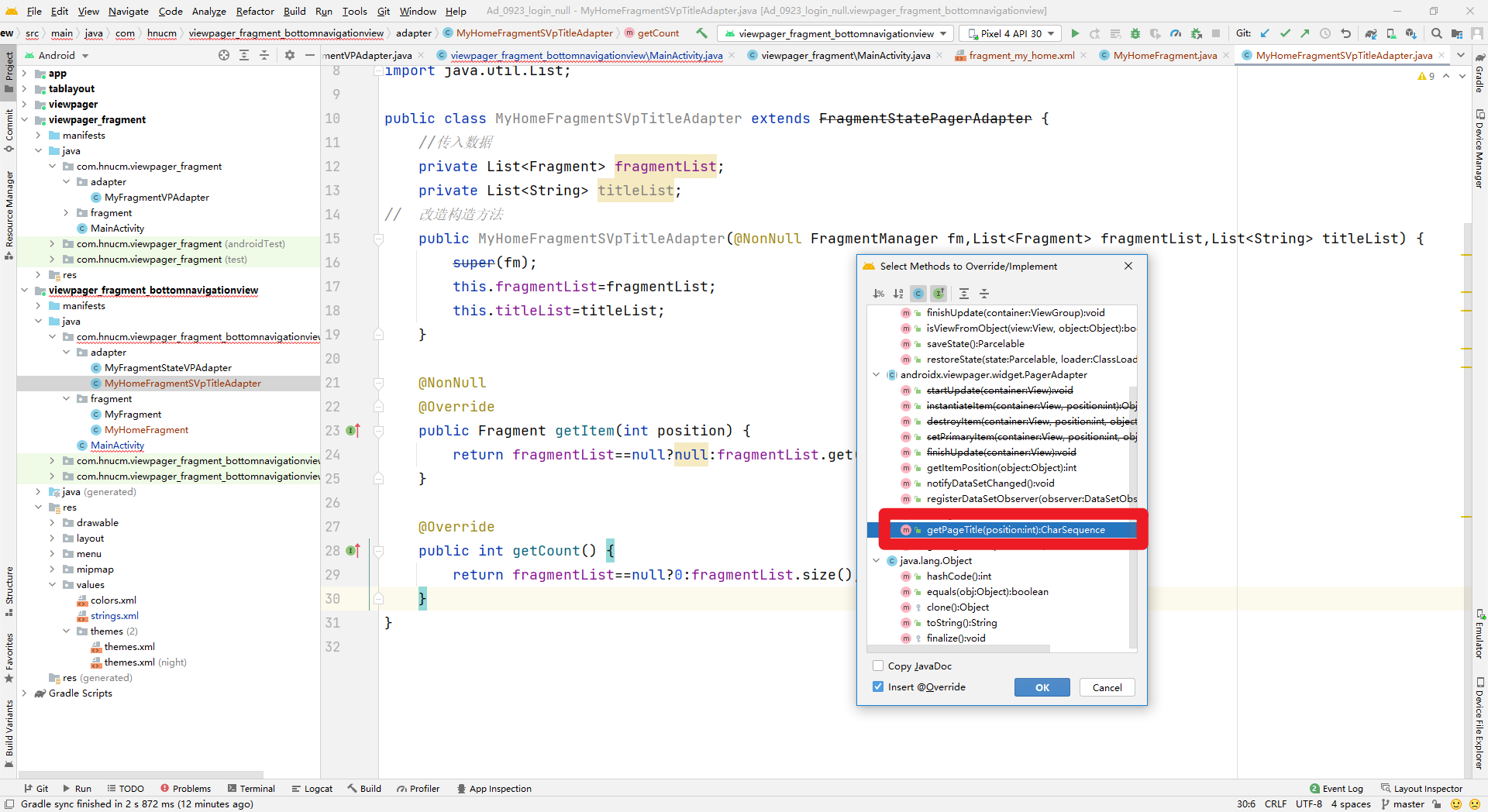Click the Git Rollback undo icon
This screenshot has width=1488, height=812.
point(1345,33)
